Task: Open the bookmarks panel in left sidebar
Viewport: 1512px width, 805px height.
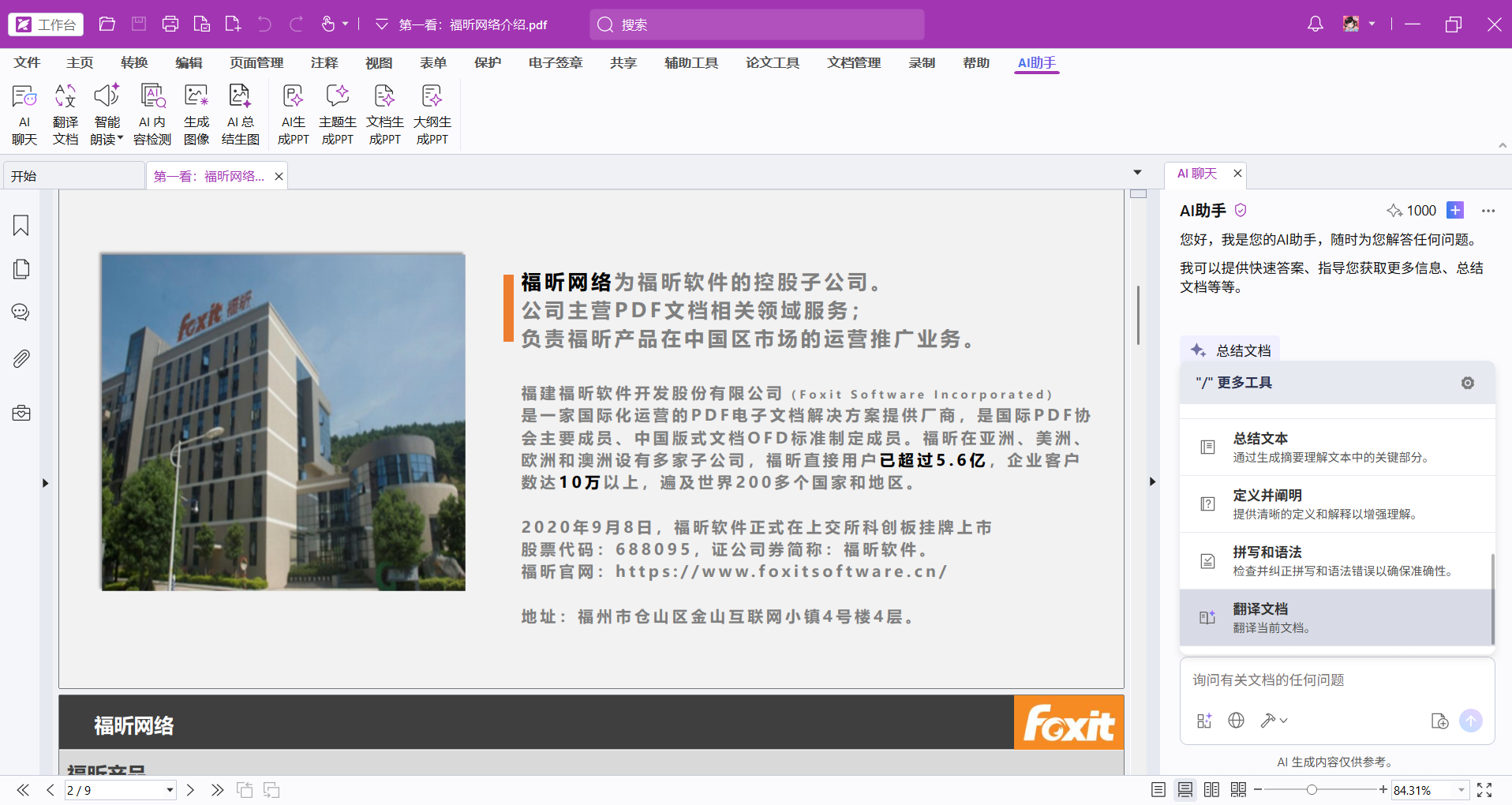Action: coord(21,226)
